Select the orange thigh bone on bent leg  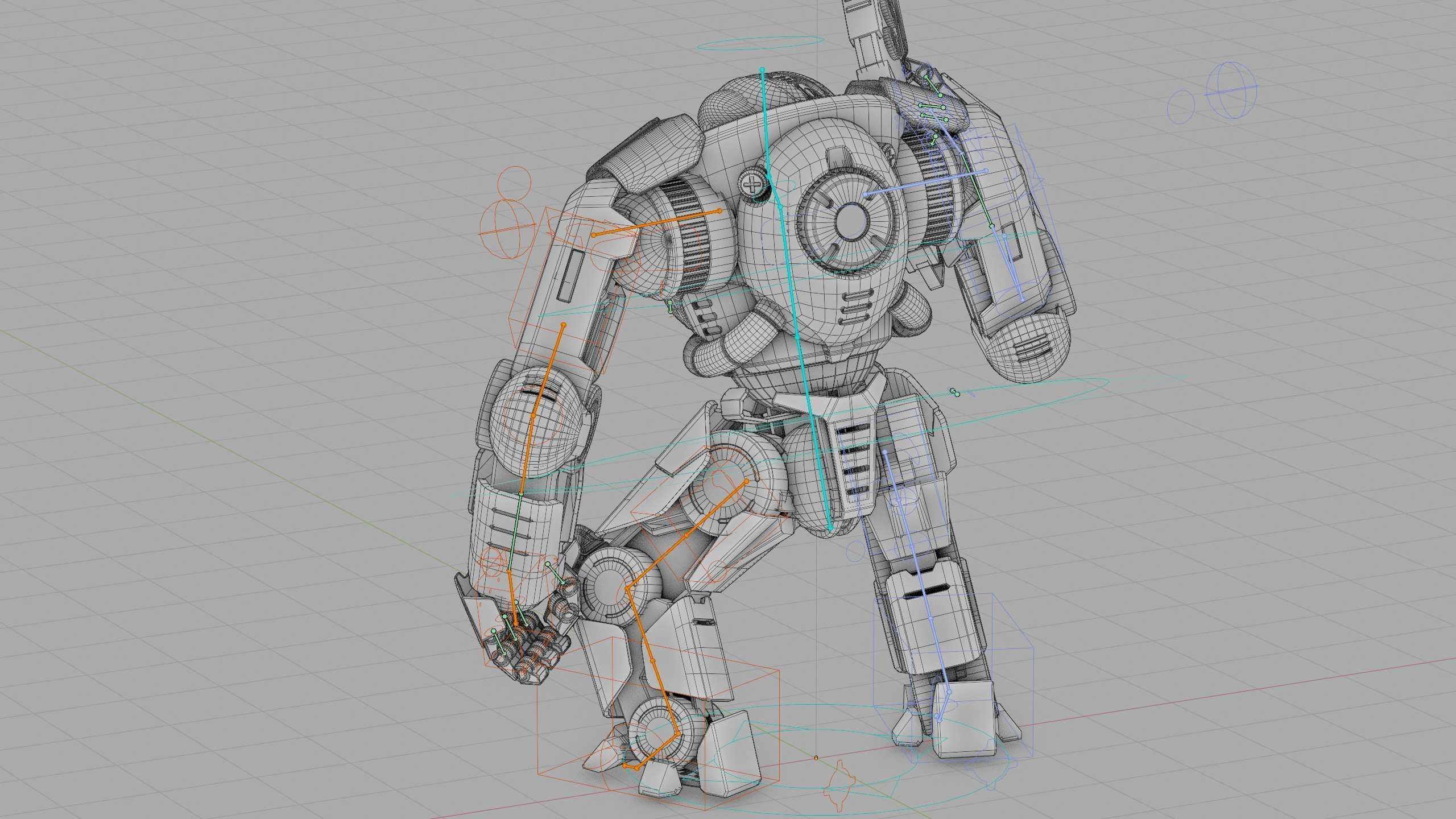click(x=687, y=536)
